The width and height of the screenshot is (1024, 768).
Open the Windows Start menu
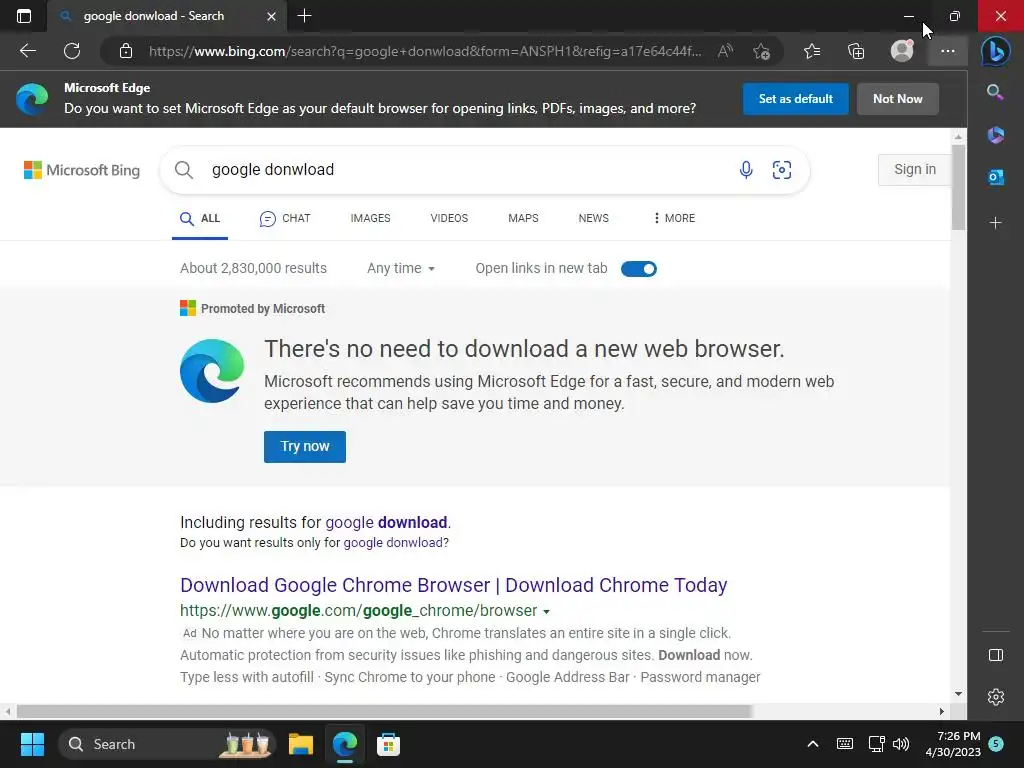coord(32,744)
